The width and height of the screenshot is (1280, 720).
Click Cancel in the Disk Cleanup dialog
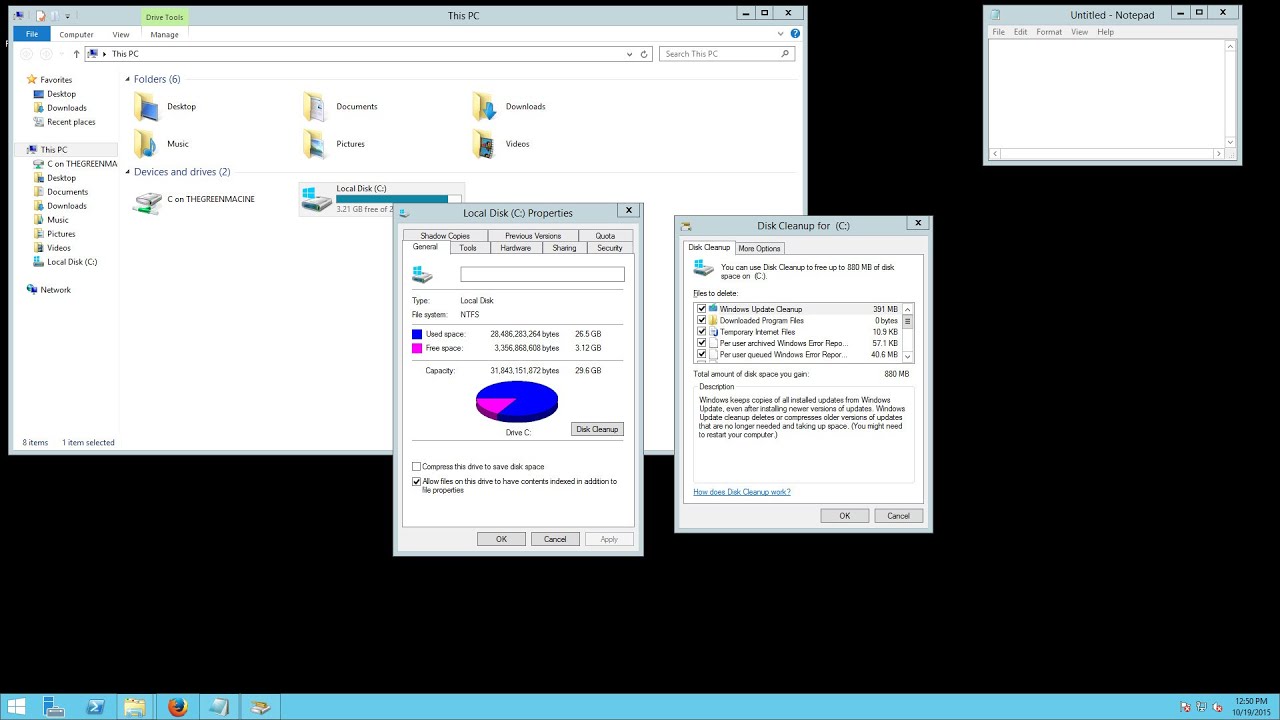coord(898,516)
